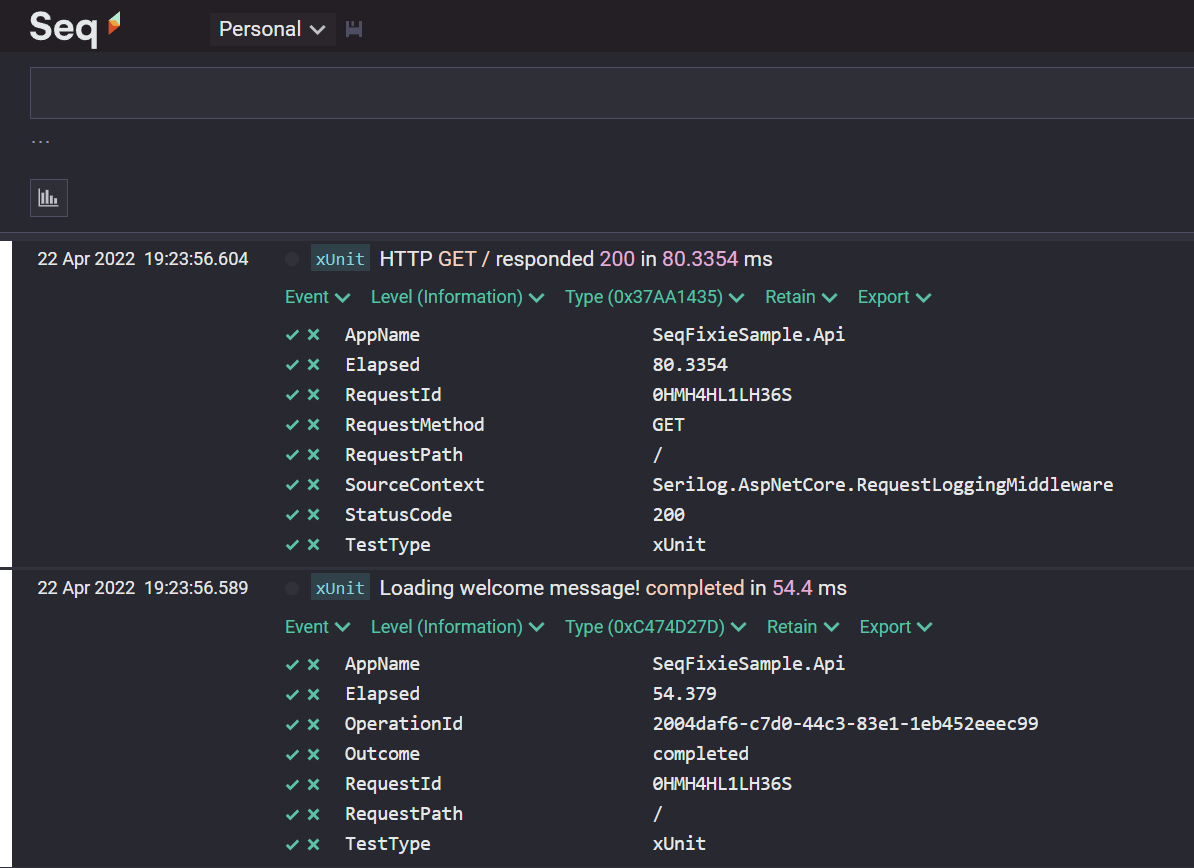Click checkmark to filter OperationId
Image resolution: width=1194 pixels, height=868 pixels.
tap(292, 724)
